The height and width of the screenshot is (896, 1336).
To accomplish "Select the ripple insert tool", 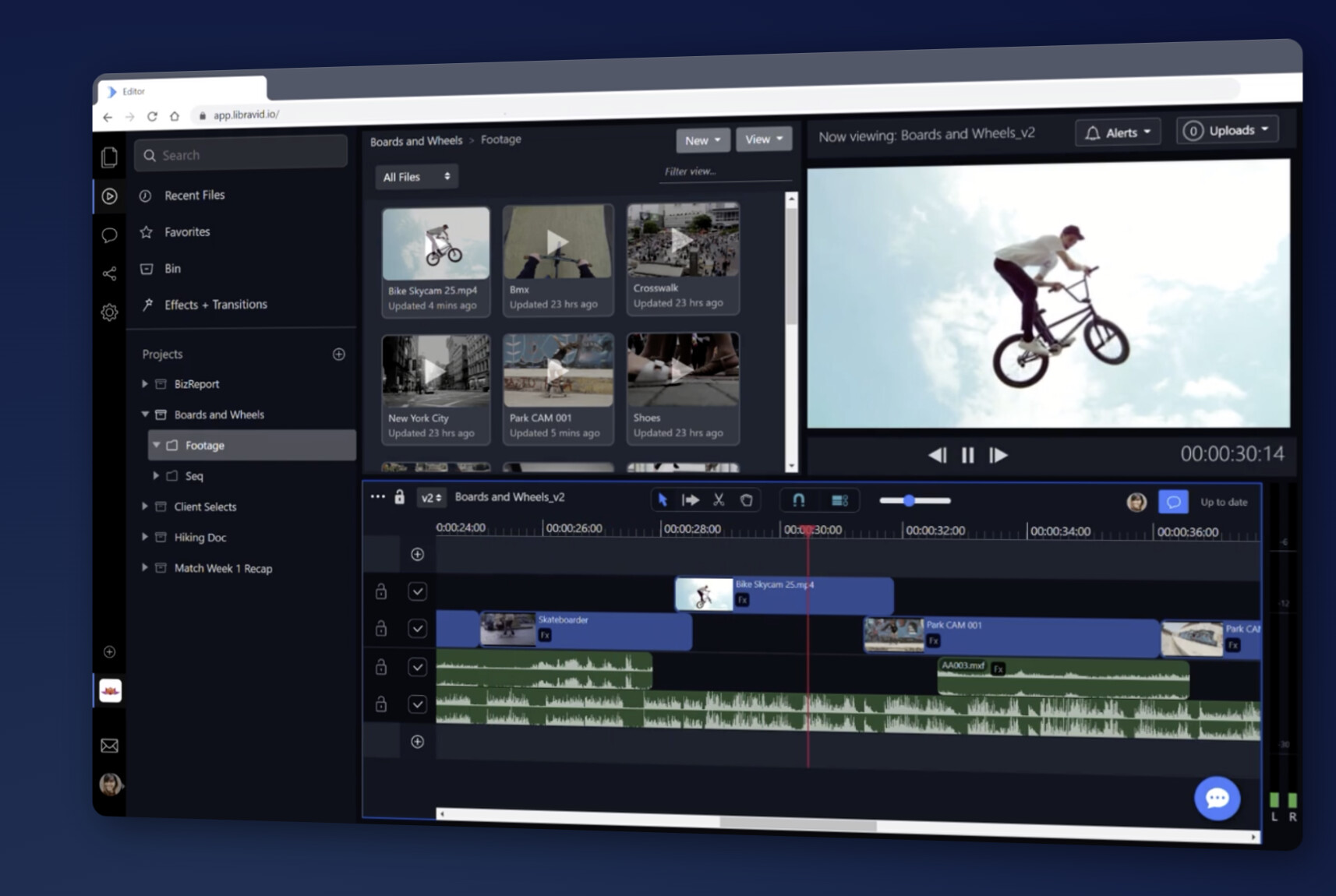I will tap(691, 500).
